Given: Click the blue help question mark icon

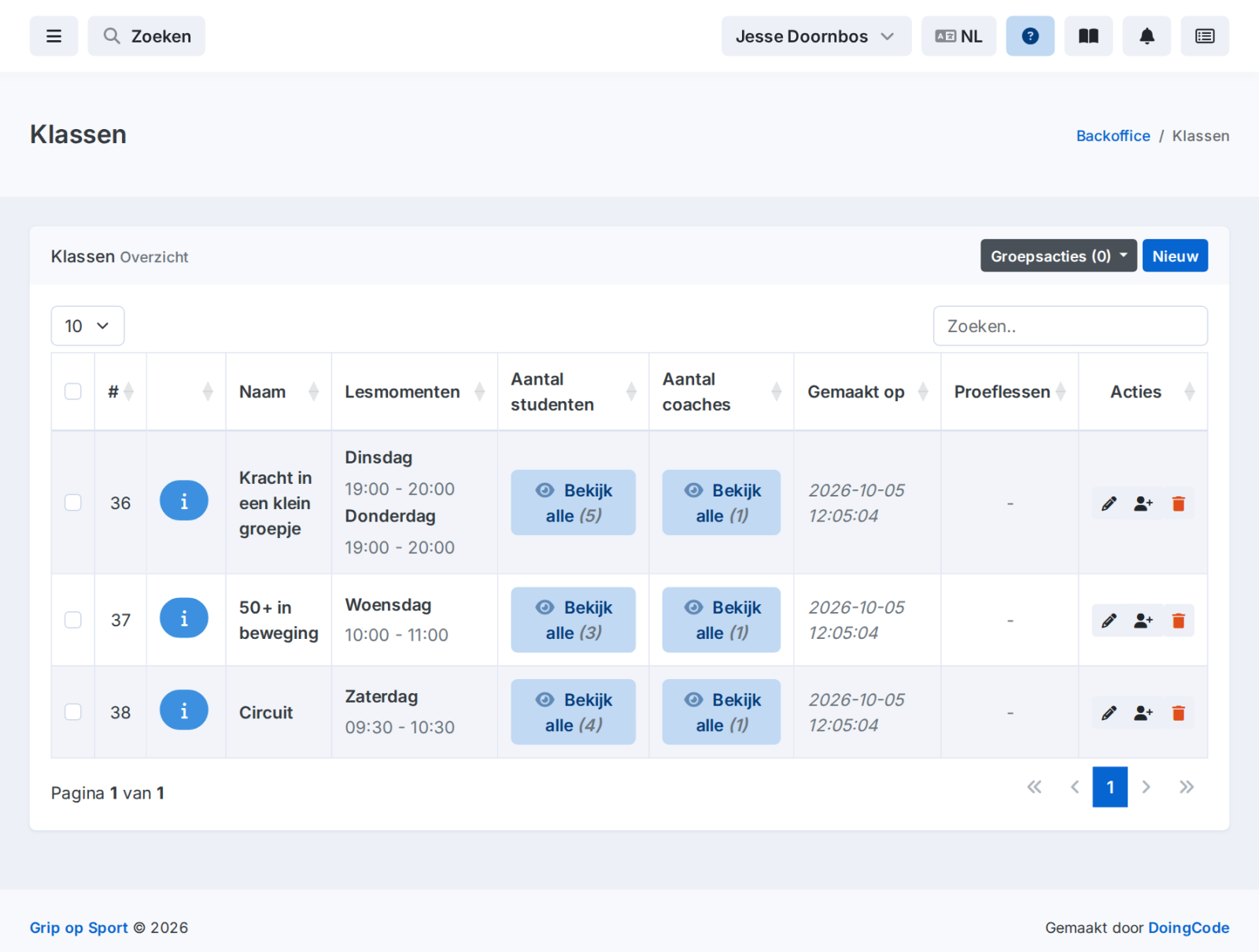Looking at the screenshot, I should [x=1030, y=36].
